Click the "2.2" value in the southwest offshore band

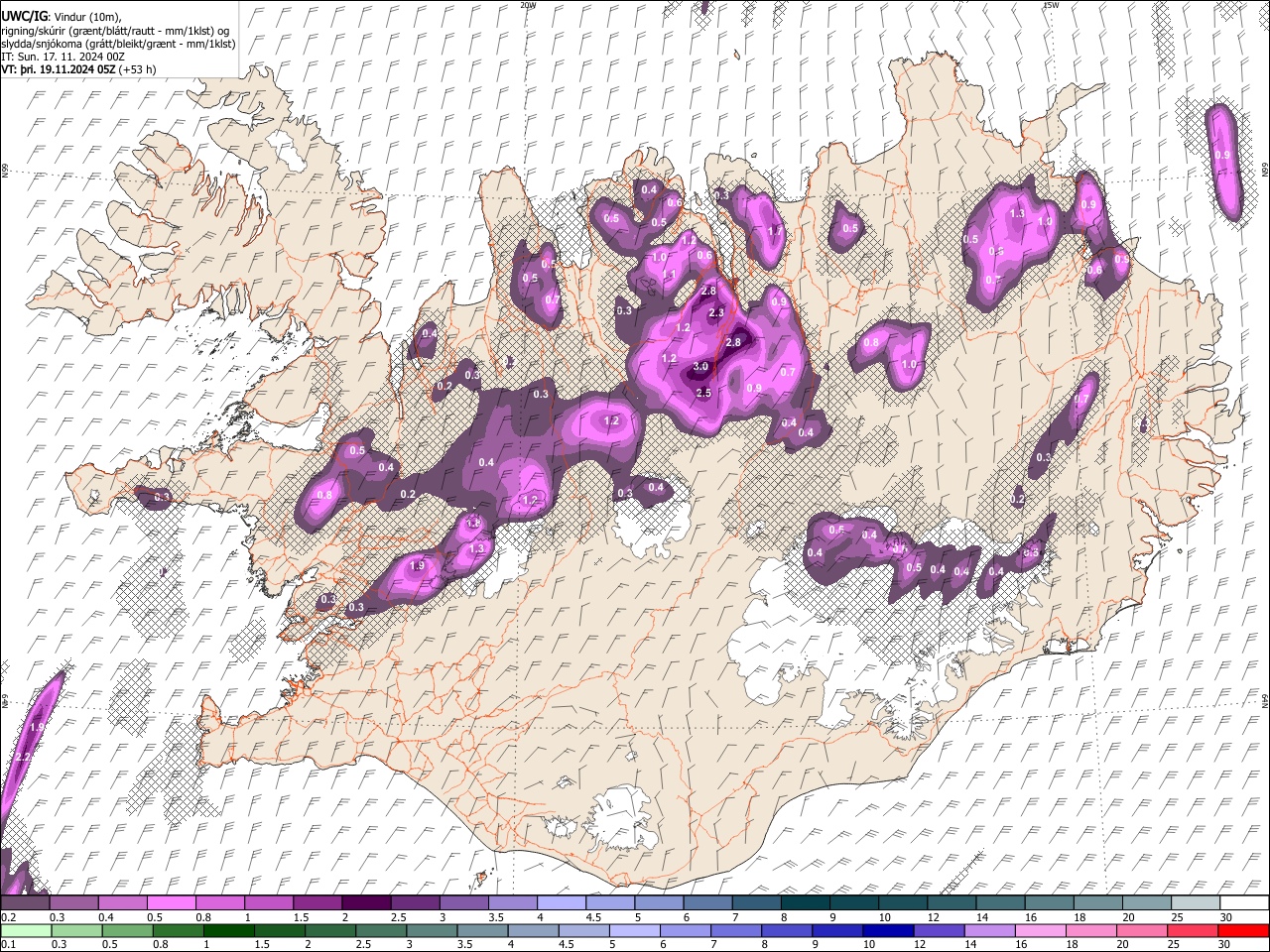[x=24, y=757]
